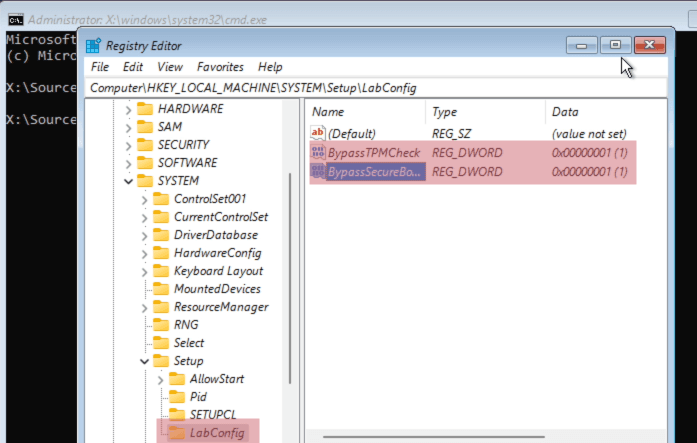Expand the CurrentControlSet key
Image resolution: width=697 pixels, height=443 pixels.
(x=144, y=217)
